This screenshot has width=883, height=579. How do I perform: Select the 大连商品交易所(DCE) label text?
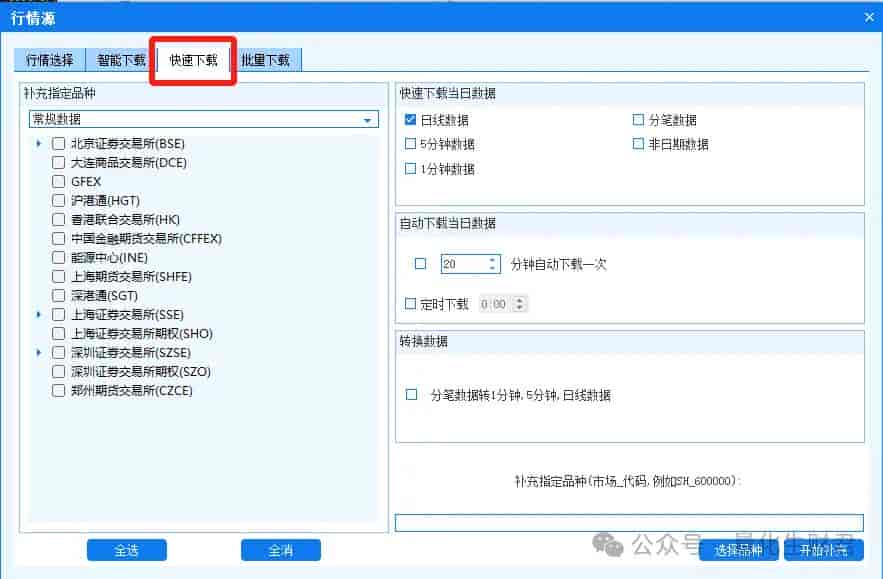tap(129, 163)
